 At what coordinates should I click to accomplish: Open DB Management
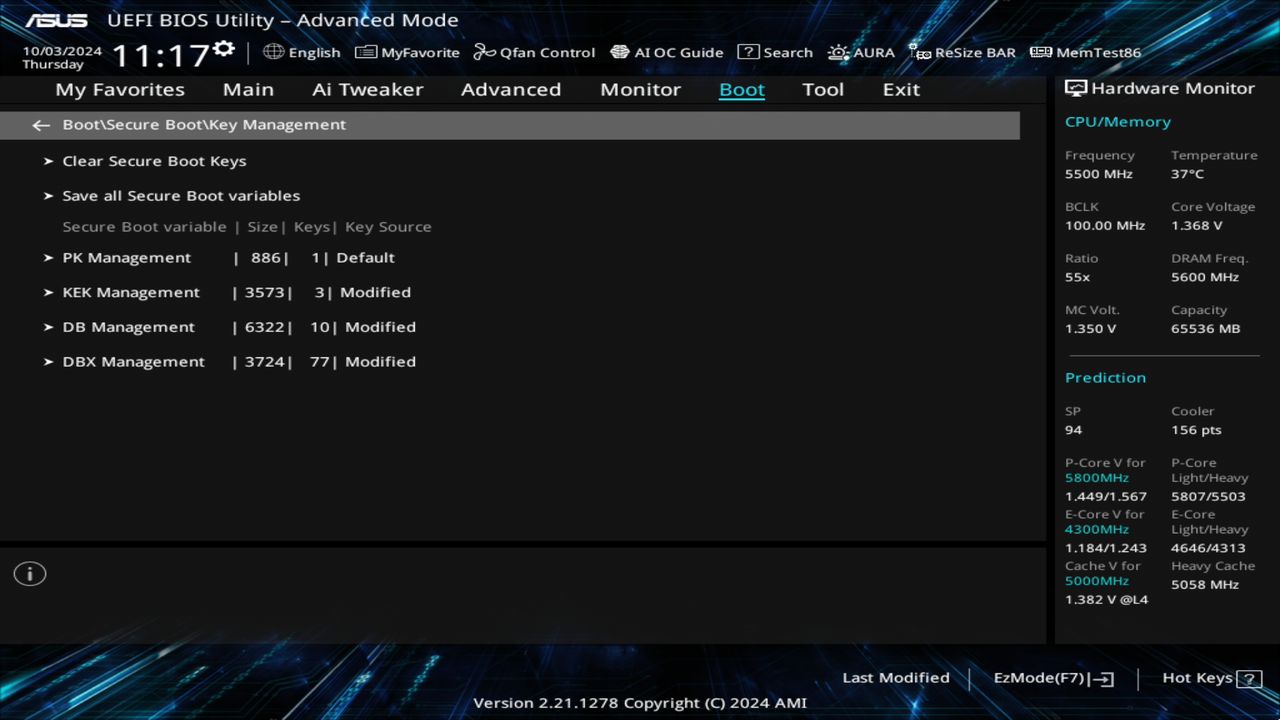click(128, 326)
